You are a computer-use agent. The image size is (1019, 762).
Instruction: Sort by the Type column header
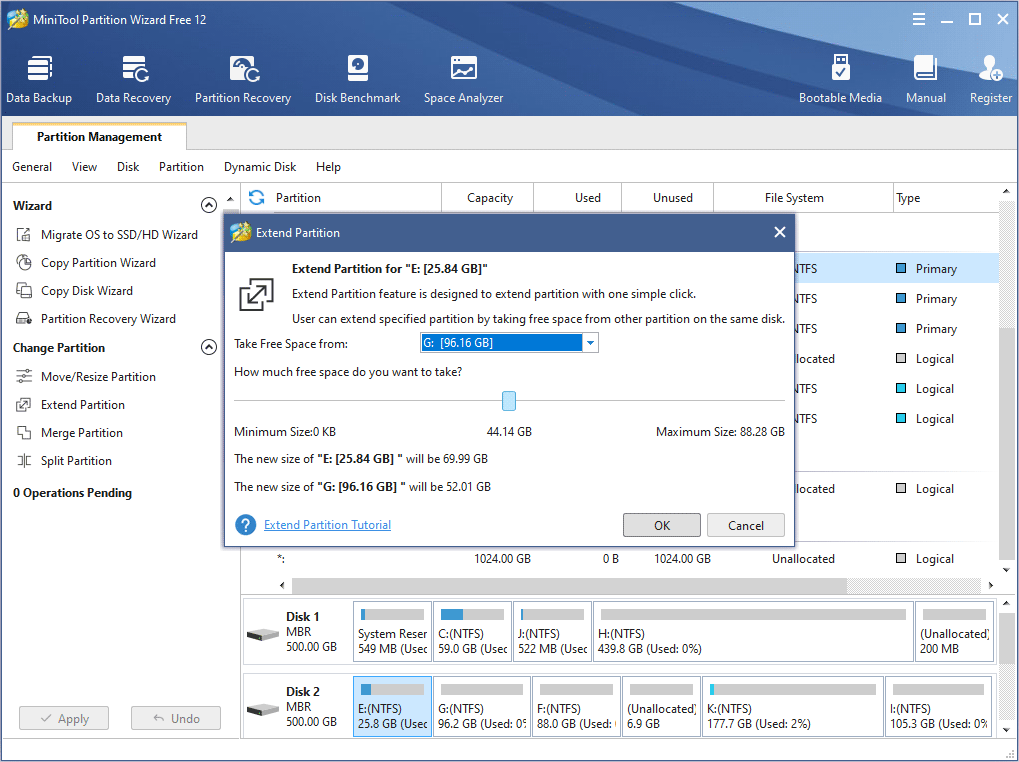pos(946,197)
